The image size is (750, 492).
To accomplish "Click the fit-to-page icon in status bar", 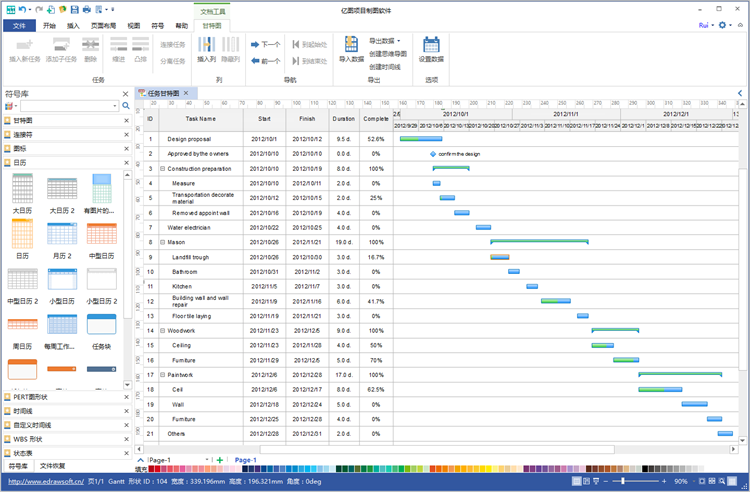I will click(x=702, y=481).
